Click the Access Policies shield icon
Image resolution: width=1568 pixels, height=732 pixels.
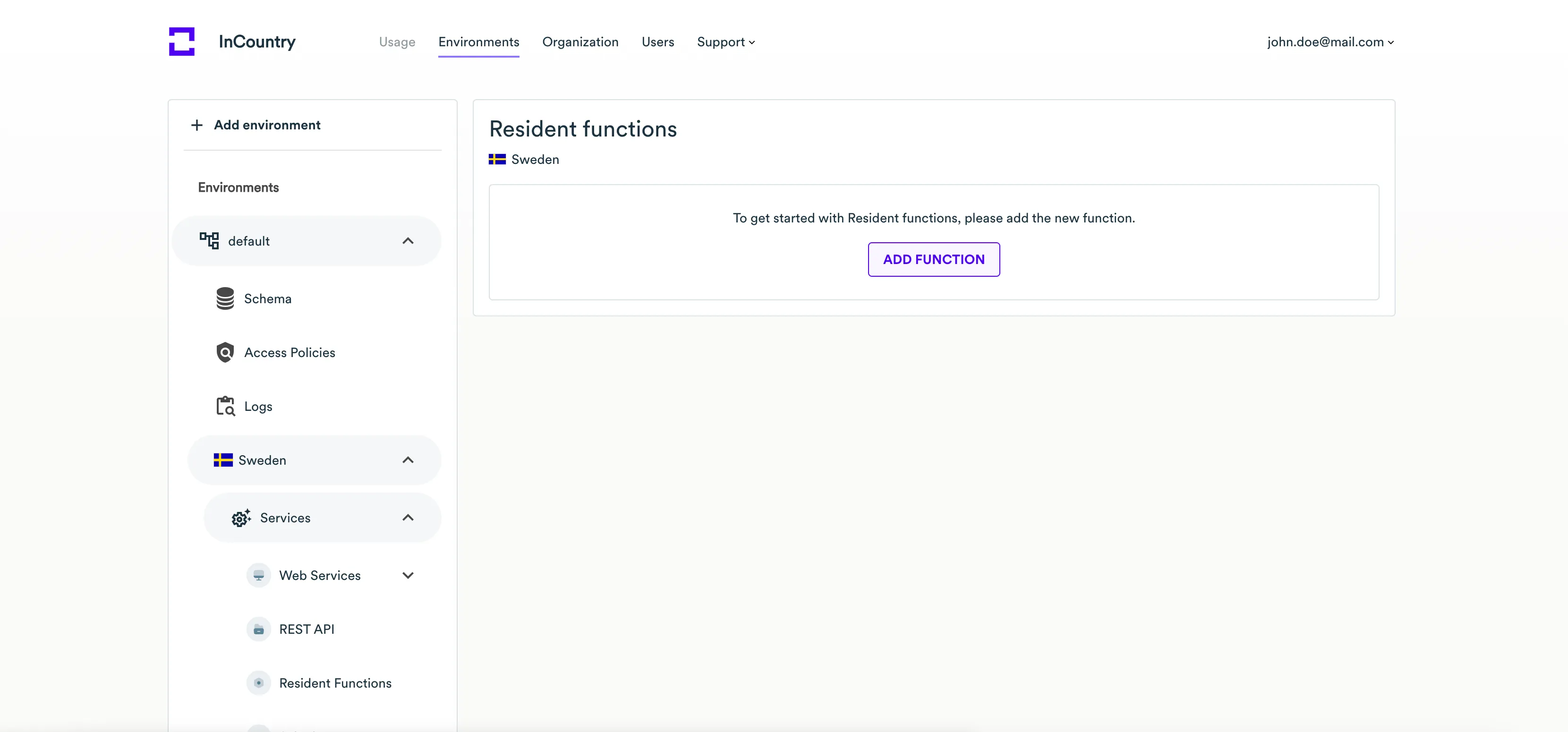coord(225,352)
